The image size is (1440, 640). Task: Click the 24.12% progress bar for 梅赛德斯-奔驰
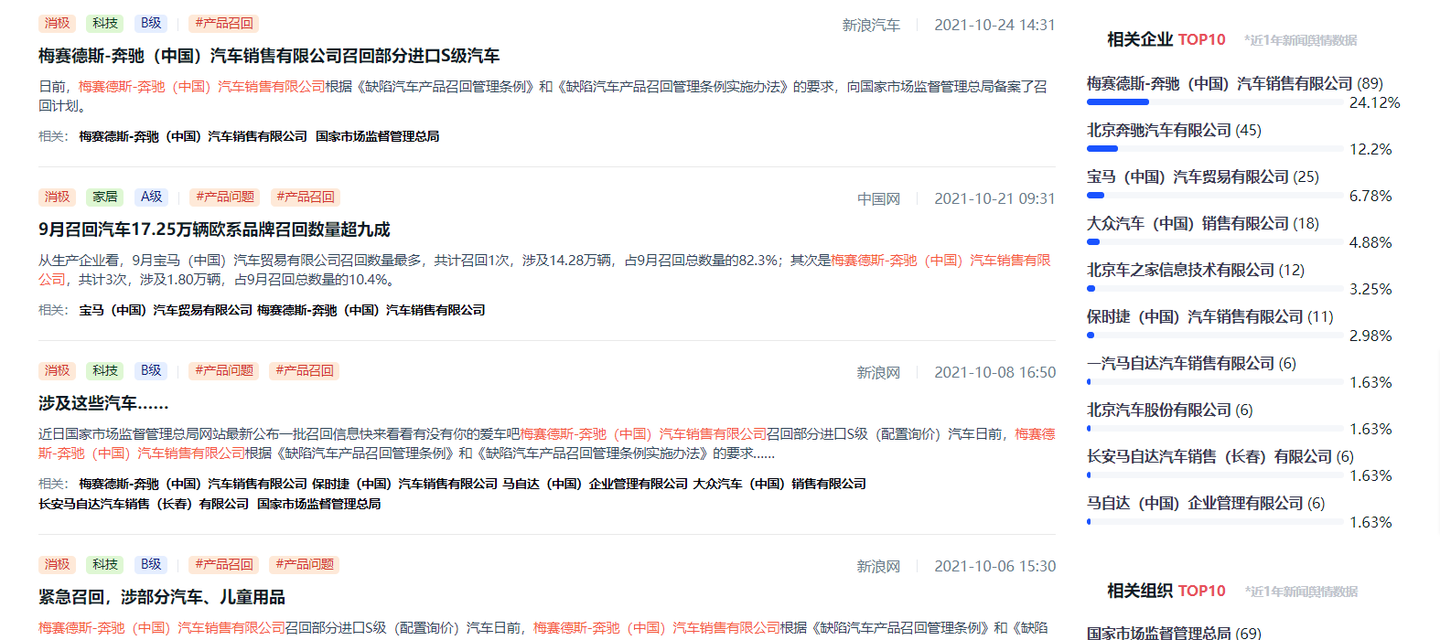point(1215,102)
